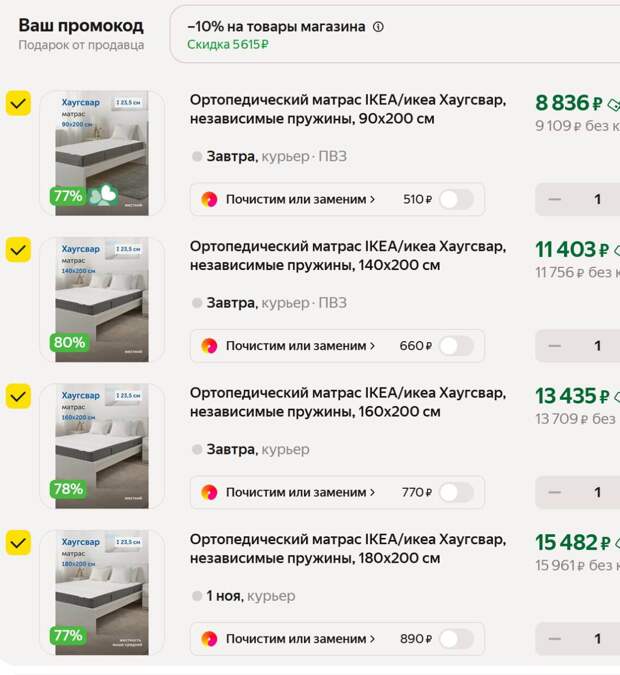Open the 160x200 mattress product thumbnail

101,446
